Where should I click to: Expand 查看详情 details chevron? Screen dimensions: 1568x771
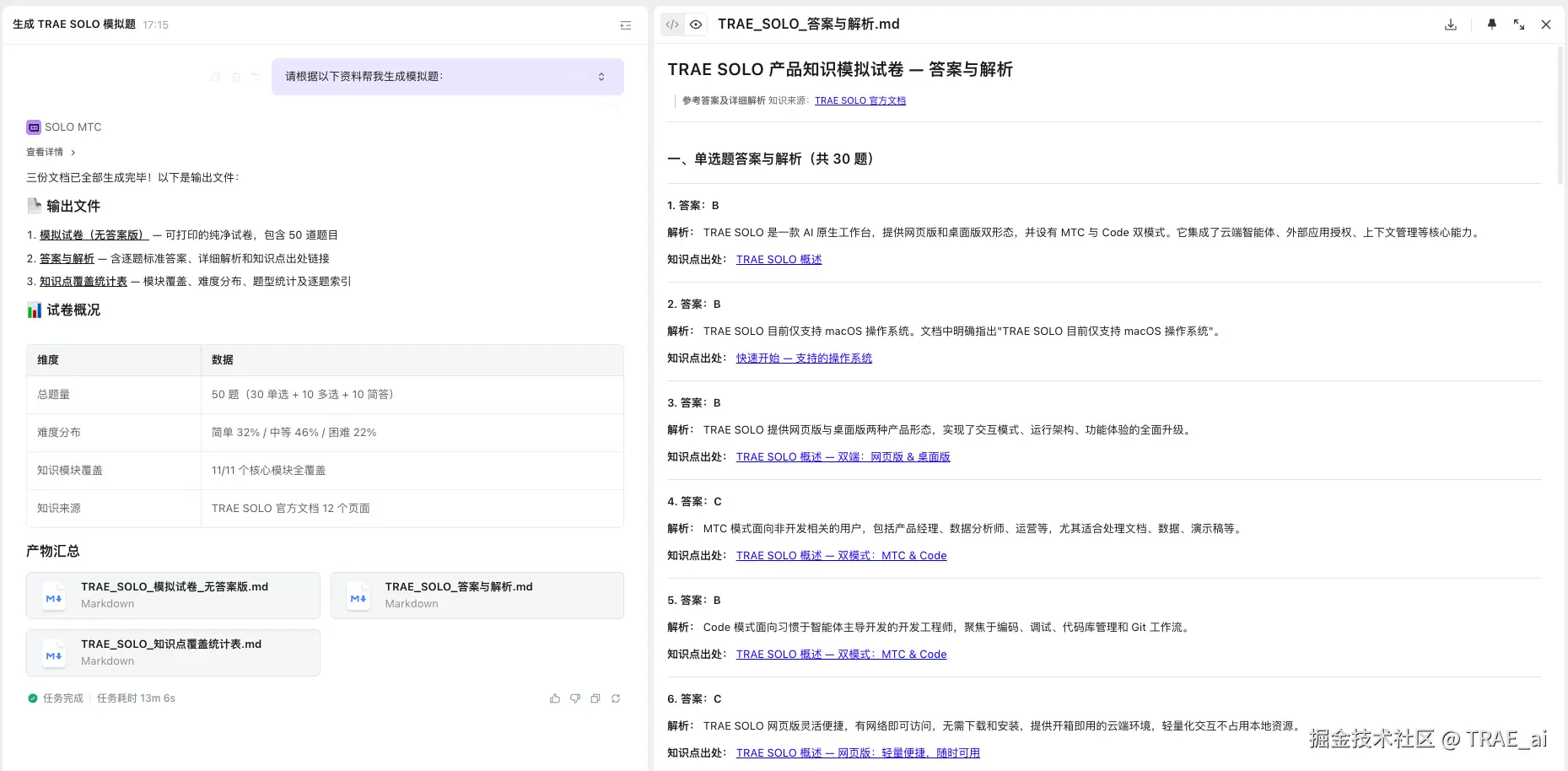pyautogui.click(x=73, y=153)
